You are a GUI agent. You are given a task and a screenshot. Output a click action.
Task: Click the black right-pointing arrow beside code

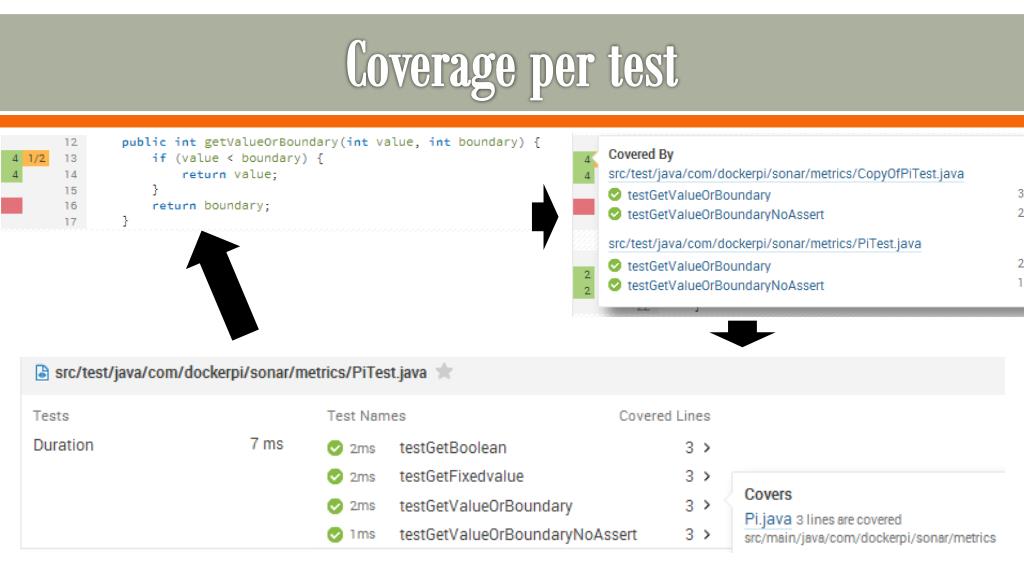click(x=545, y=216)
